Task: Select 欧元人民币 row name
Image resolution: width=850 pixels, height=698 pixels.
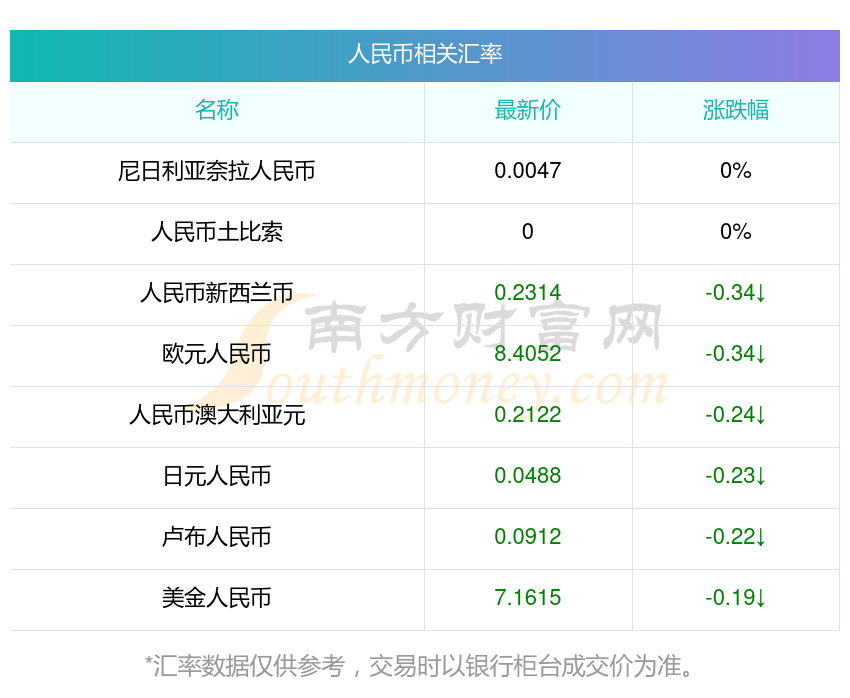Action: tap(217, 354)
